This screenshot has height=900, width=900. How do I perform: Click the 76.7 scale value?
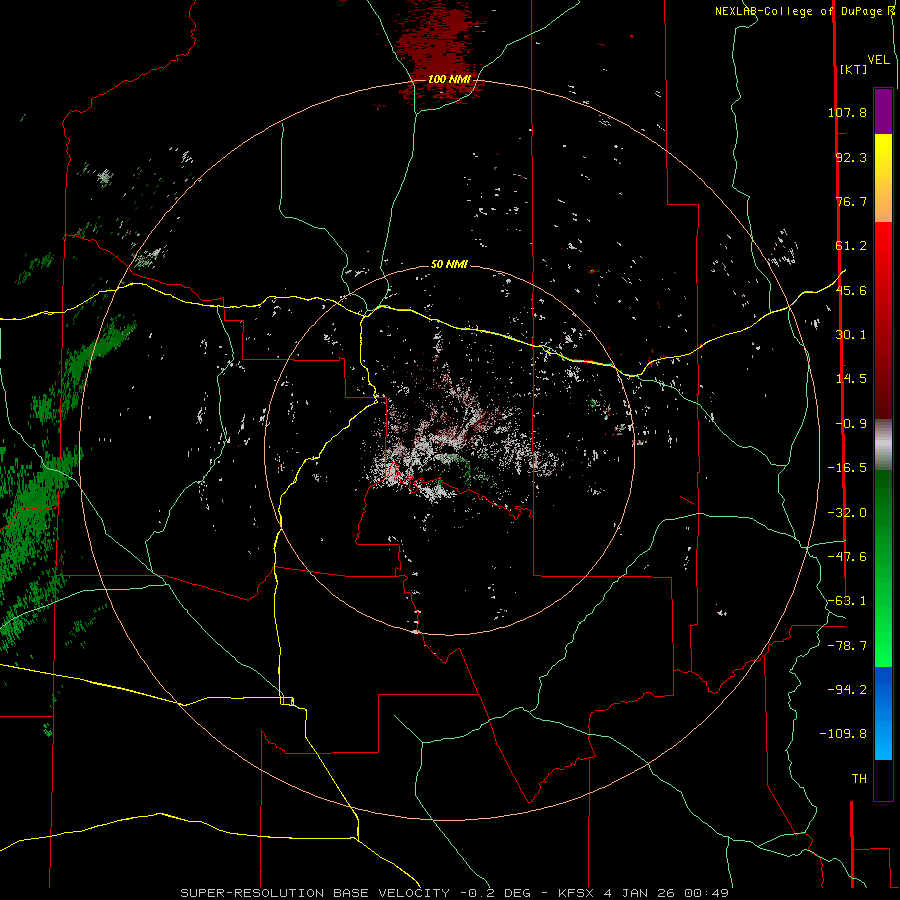(x=851, y=201)
